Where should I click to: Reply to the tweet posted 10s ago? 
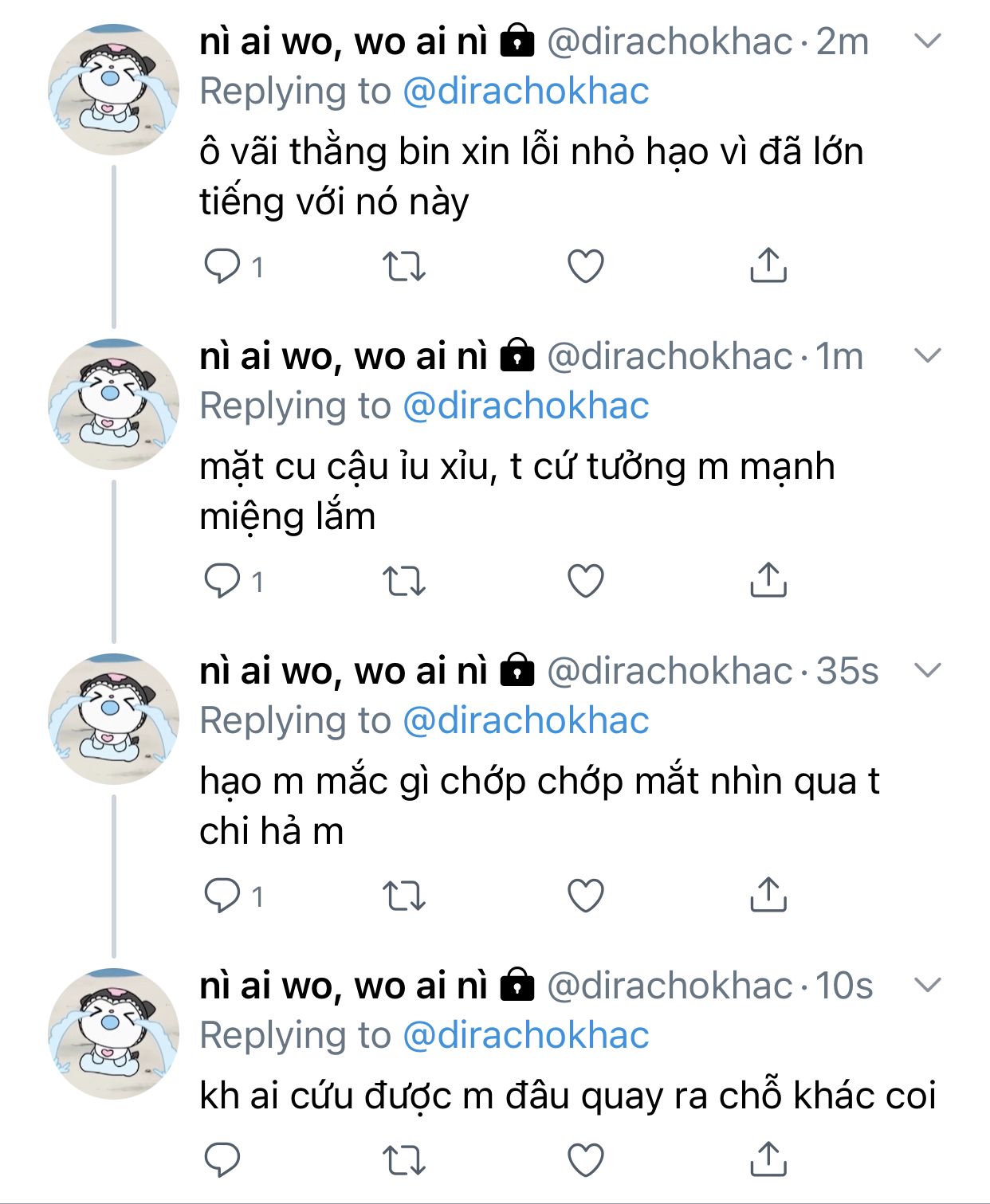pyautogui.click(x=222, y=1160)
